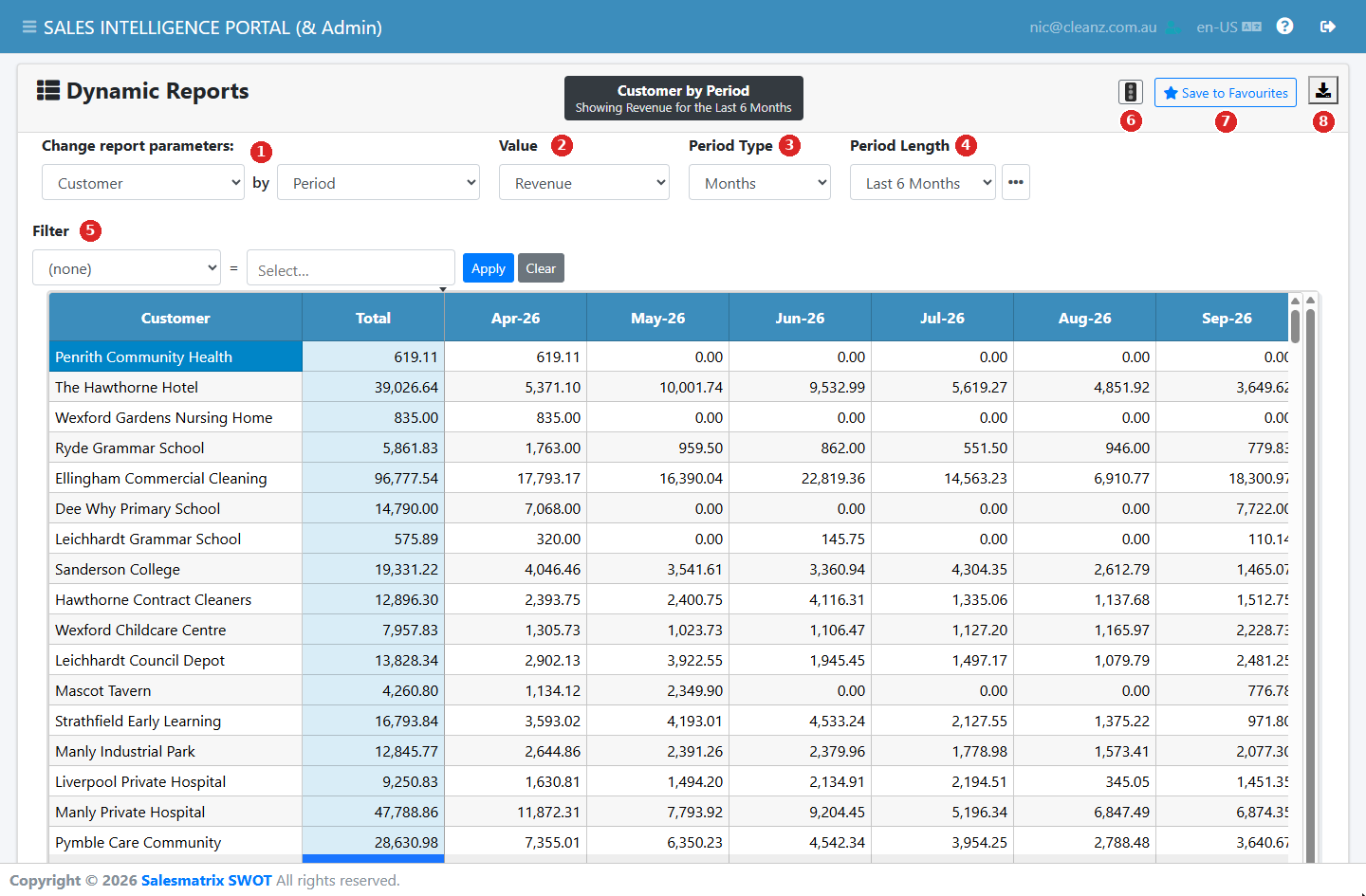The image size is (1366, 896).
Task: Open the Last 6 Months dropdown
Action: coord(923,182)
